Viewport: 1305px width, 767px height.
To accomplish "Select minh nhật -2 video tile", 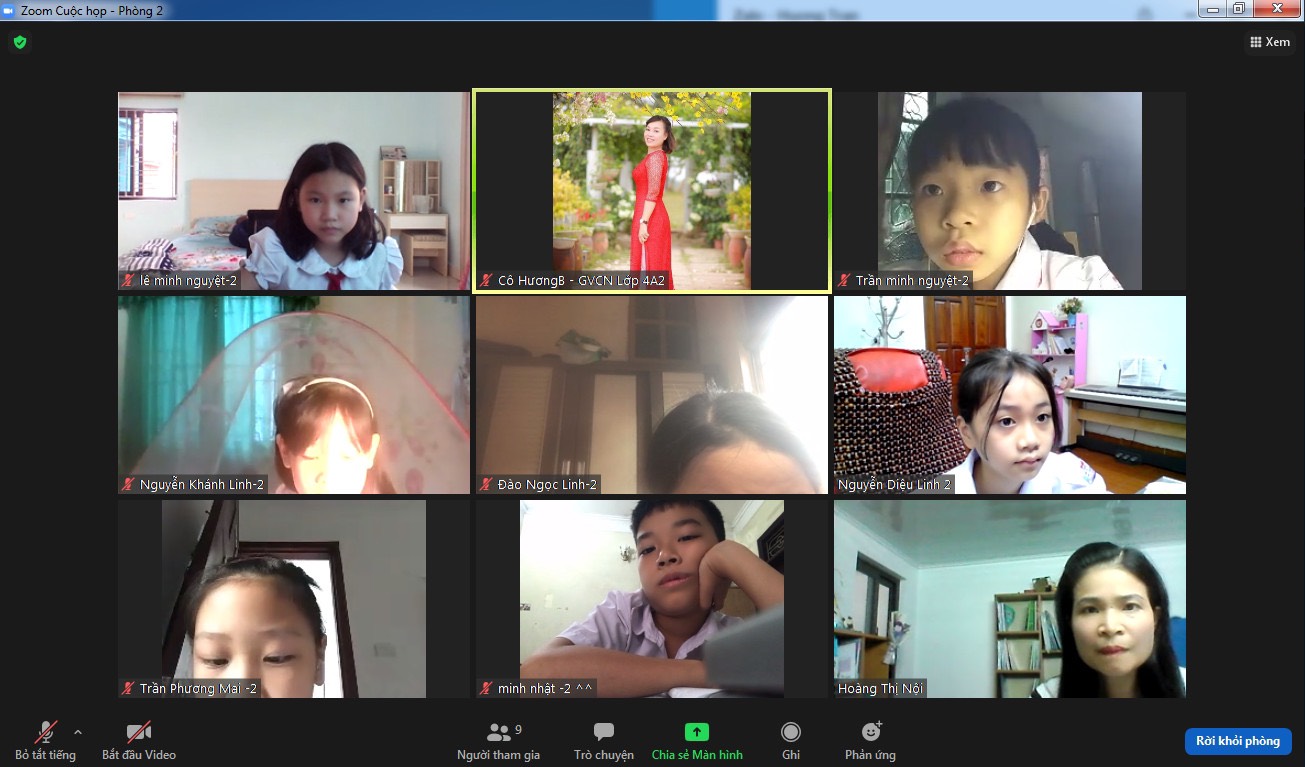I will [x=651, y=598].
